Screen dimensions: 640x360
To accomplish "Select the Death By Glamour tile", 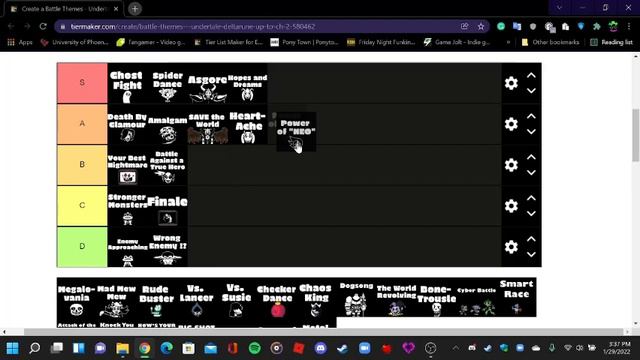I will pyautogui.click(x=127, y=124).
